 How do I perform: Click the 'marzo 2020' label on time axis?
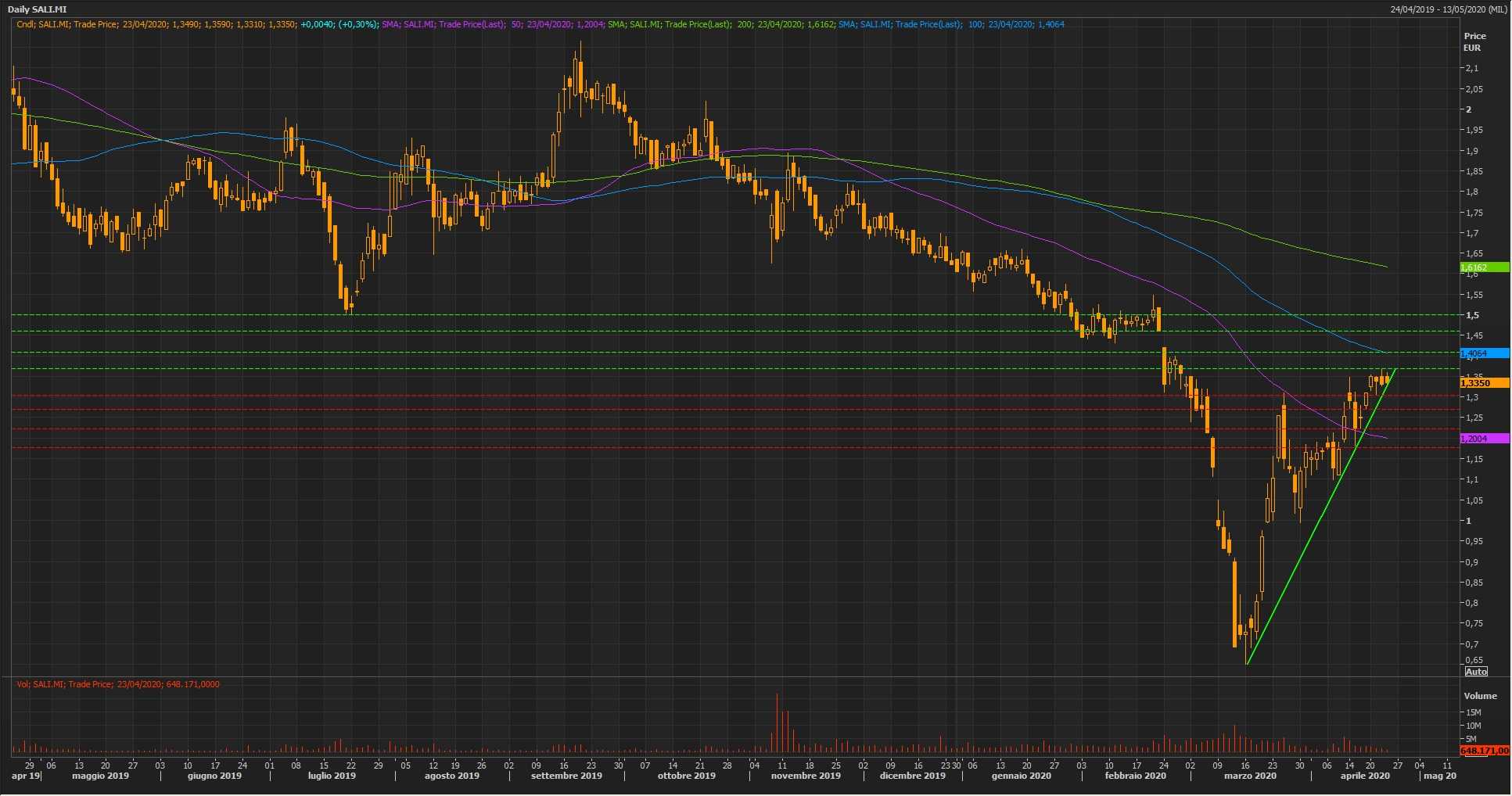[1249, 776]
